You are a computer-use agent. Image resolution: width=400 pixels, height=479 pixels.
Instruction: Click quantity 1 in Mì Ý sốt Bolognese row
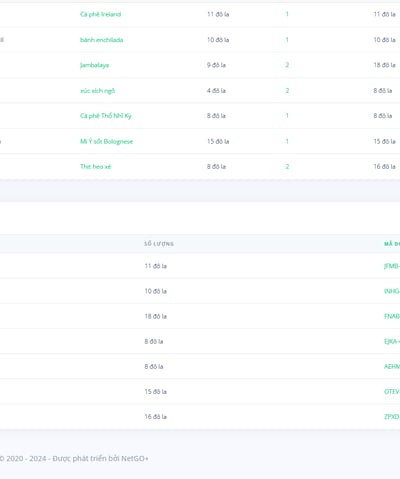287,141
